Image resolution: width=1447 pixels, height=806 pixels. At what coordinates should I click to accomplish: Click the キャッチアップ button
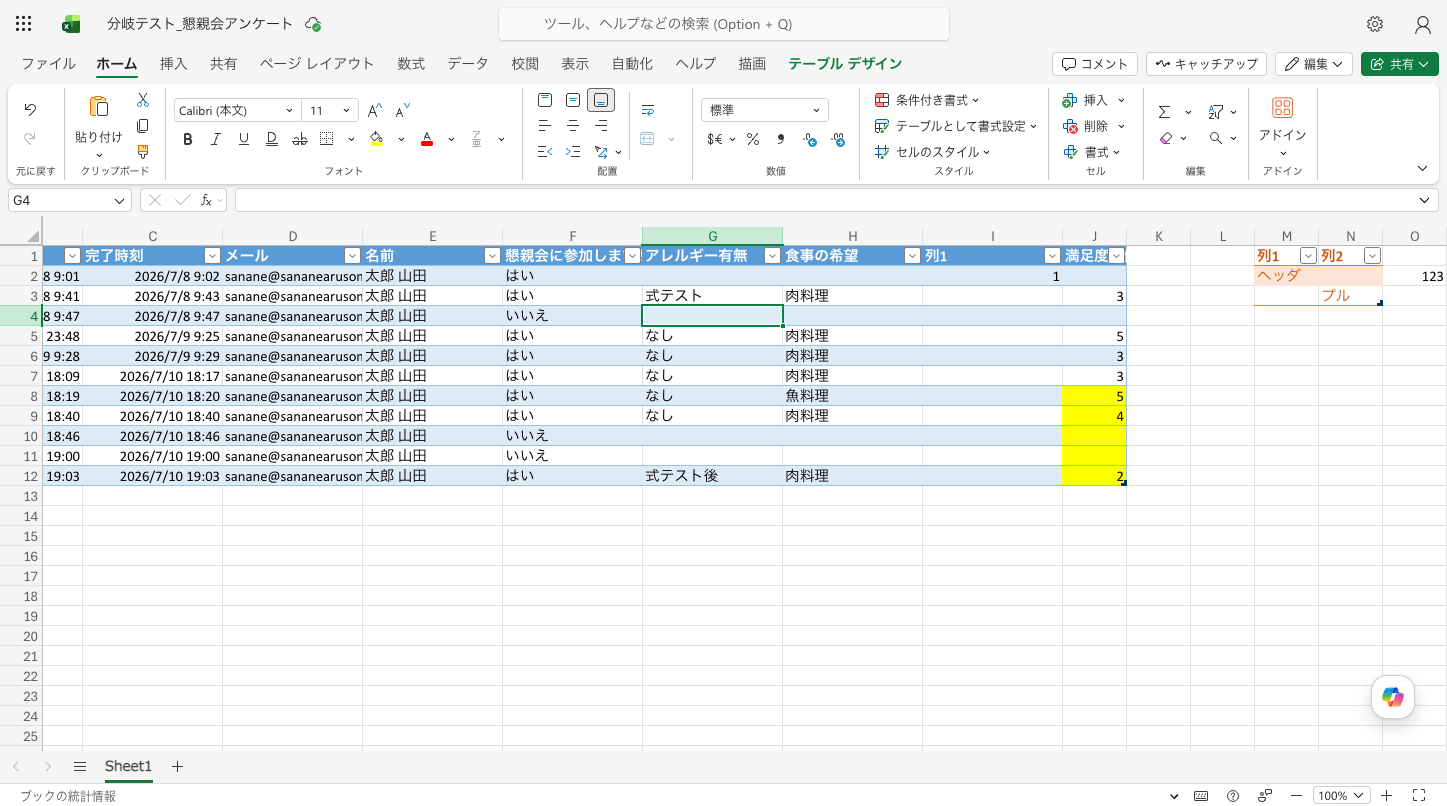[1206, 64]
